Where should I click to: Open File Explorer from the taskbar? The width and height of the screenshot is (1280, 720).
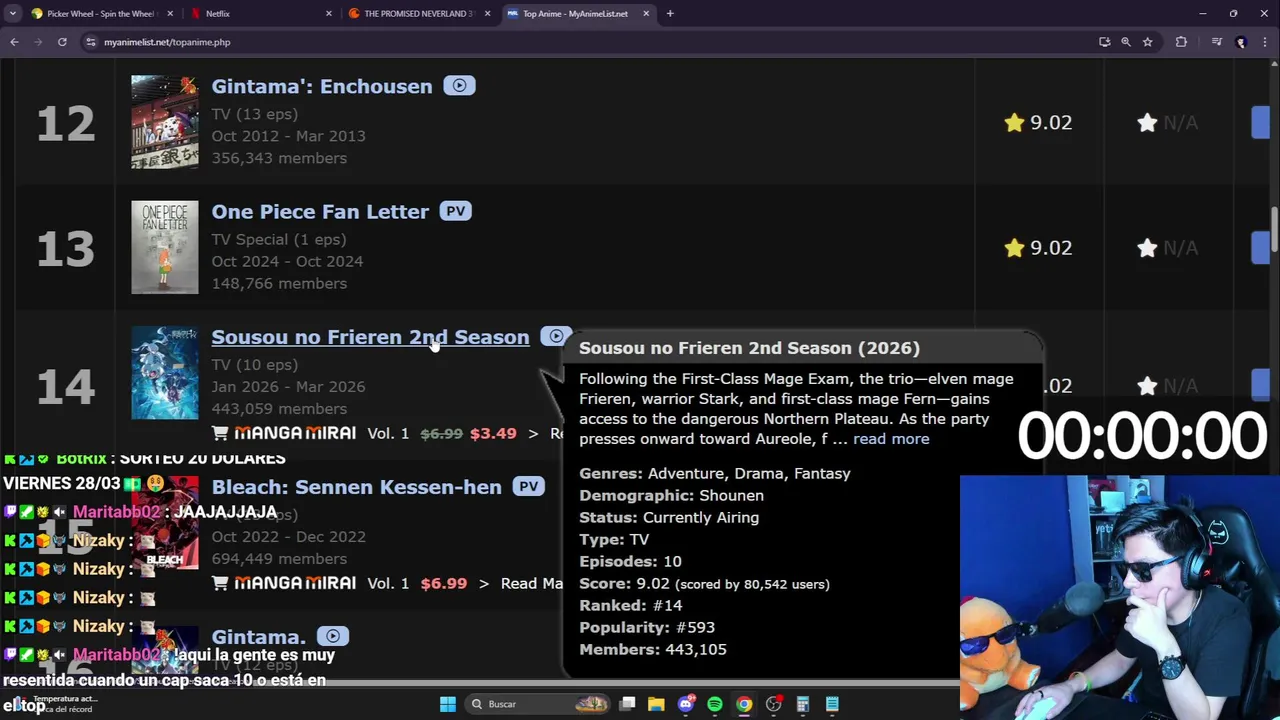coord(656,704)
